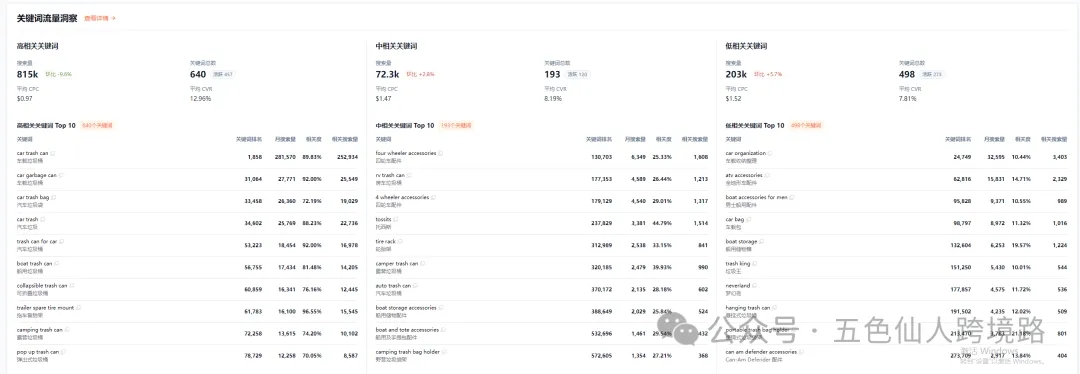Open the 640个关键词 badge
Viewport: 1080px width, 374px height.
point(97,125)
